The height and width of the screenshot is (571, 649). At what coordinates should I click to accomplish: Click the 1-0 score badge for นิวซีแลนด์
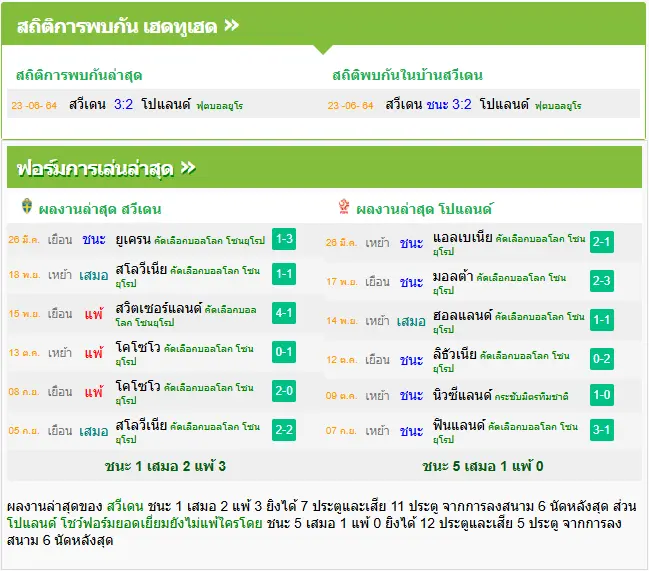click(x=601, y=395)
